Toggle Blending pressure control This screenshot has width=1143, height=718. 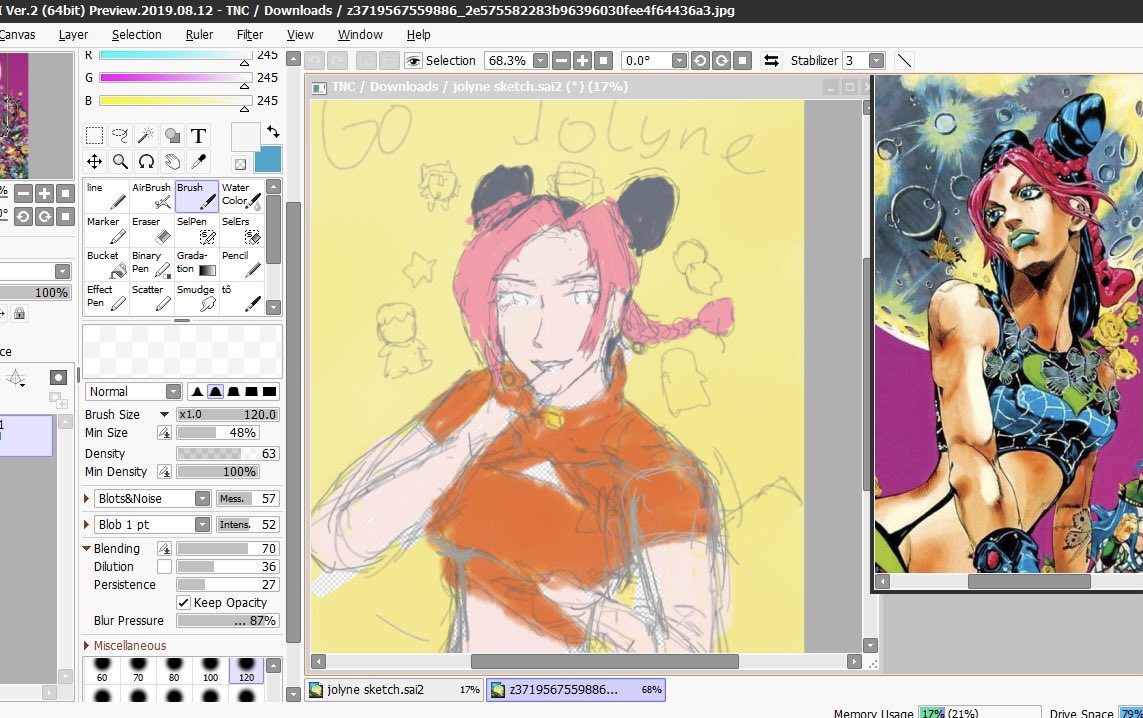(x=164, y=548)
